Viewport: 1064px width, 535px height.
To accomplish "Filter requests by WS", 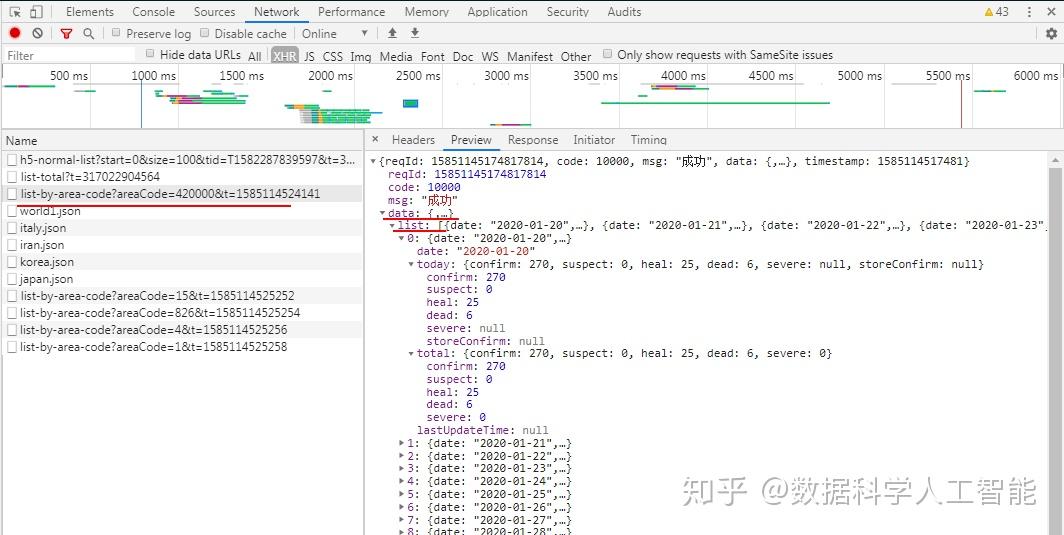I will point(490,56).
